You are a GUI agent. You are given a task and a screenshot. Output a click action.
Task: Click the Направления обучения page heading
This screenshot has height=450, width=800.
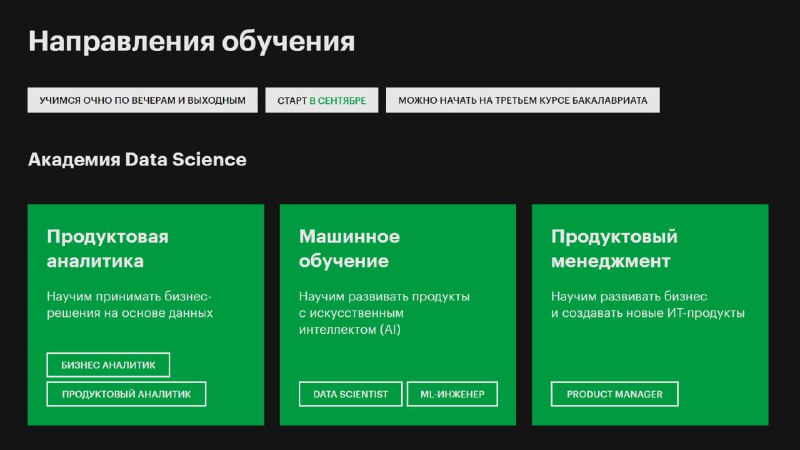[191, 42]
